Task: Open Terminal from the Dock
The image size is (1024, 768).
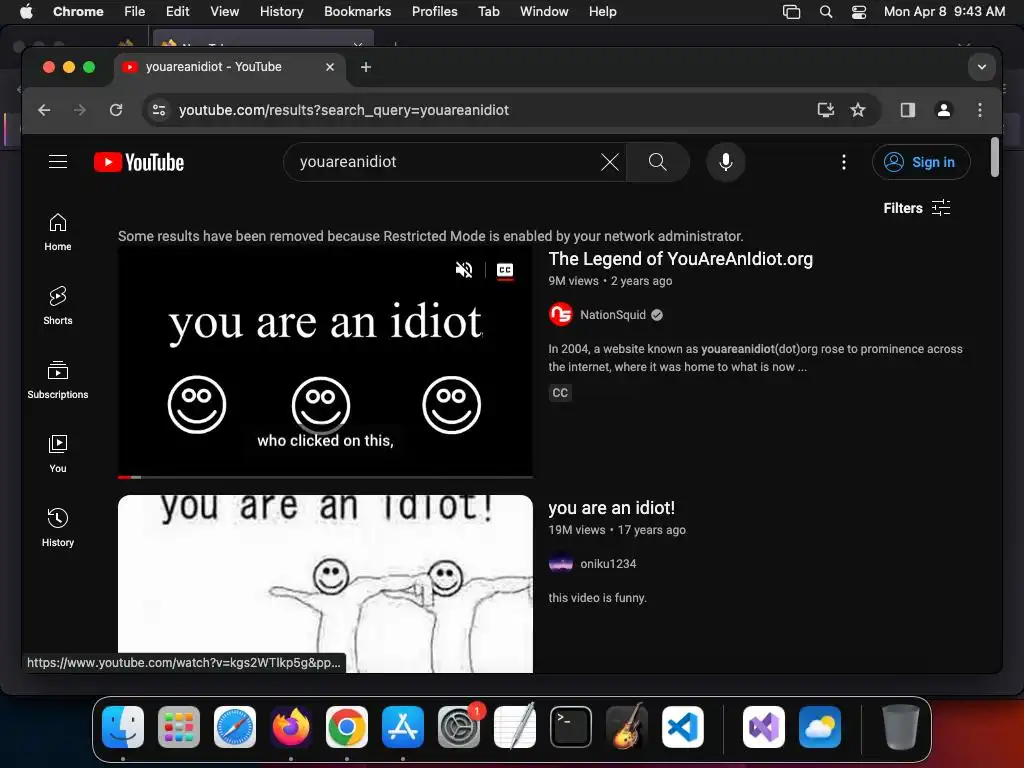Action: [x=571, y=726]
